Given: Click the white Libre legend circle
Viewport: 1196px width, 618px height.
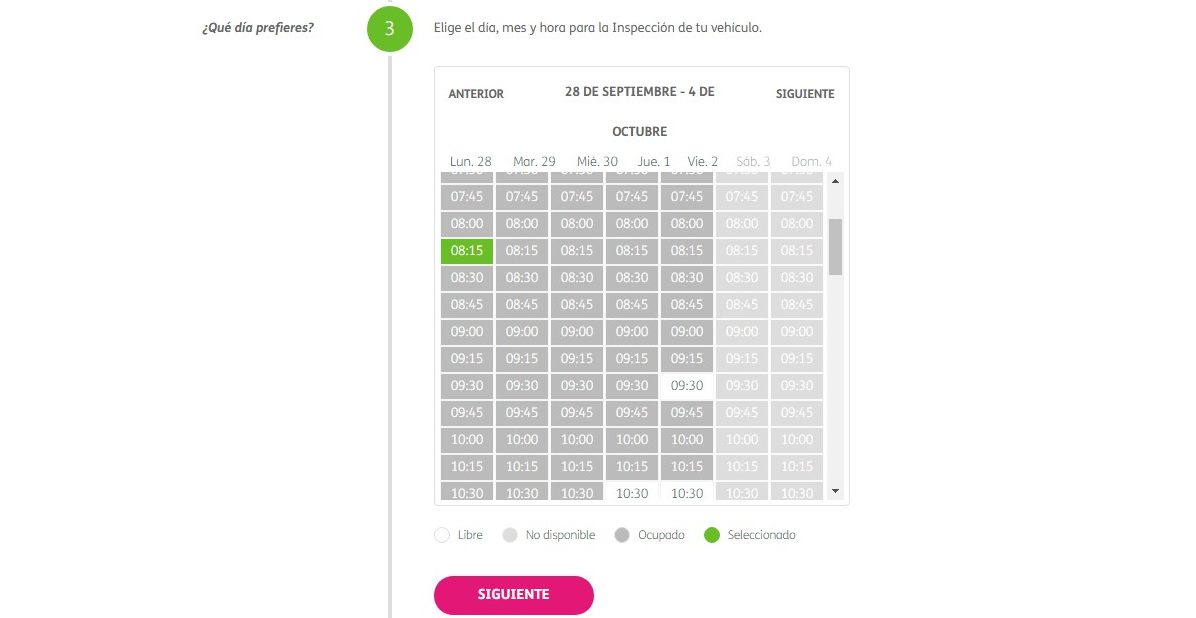Looking at the screenshot, I should point(442,535).
